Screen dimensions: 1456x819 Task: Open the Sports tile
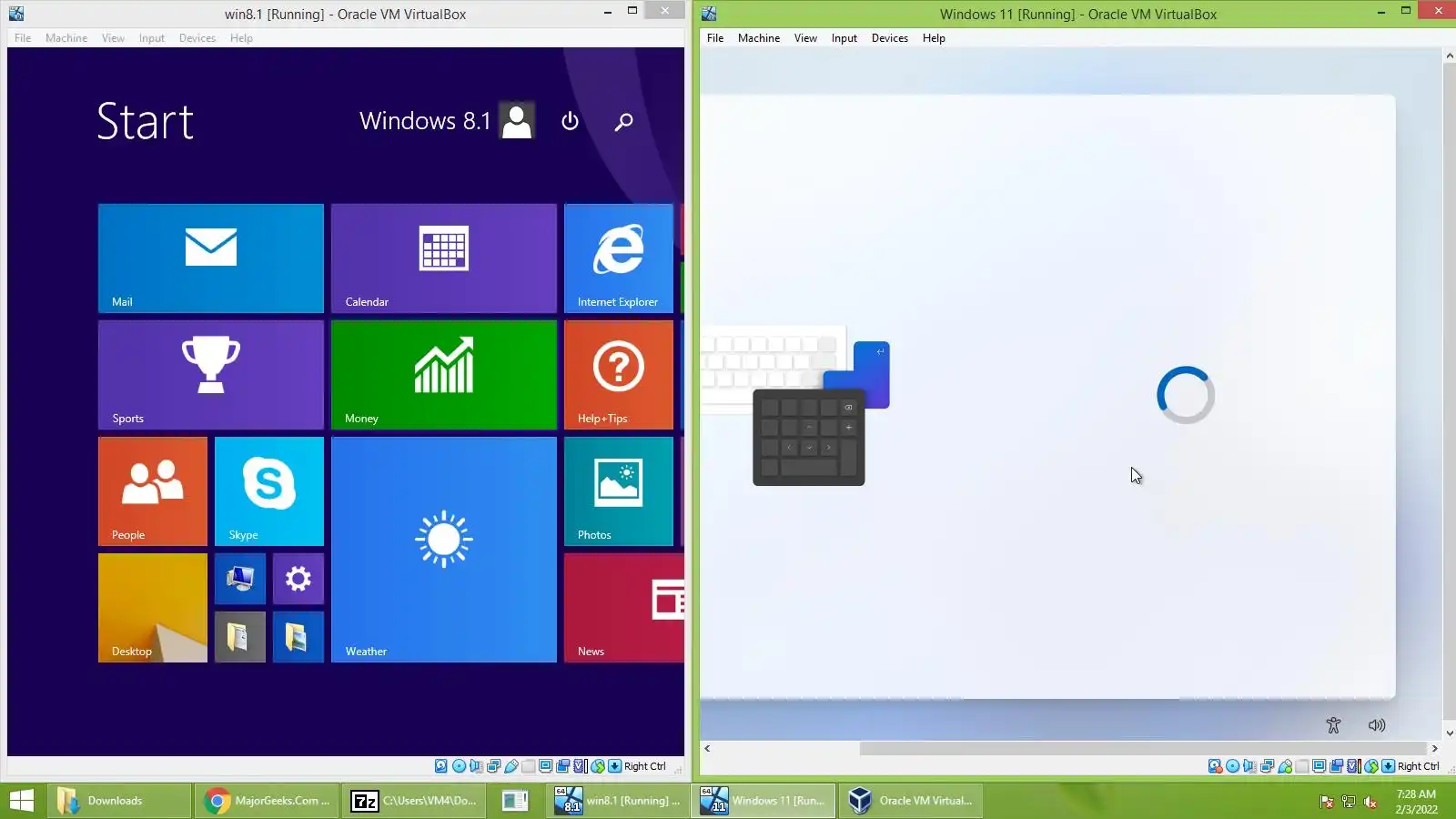211,375
